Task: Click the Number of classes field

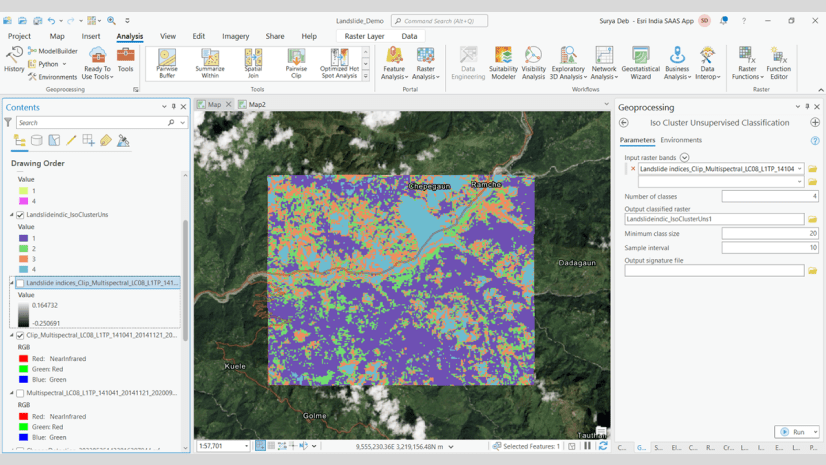Action: click(x=770, y=196)
